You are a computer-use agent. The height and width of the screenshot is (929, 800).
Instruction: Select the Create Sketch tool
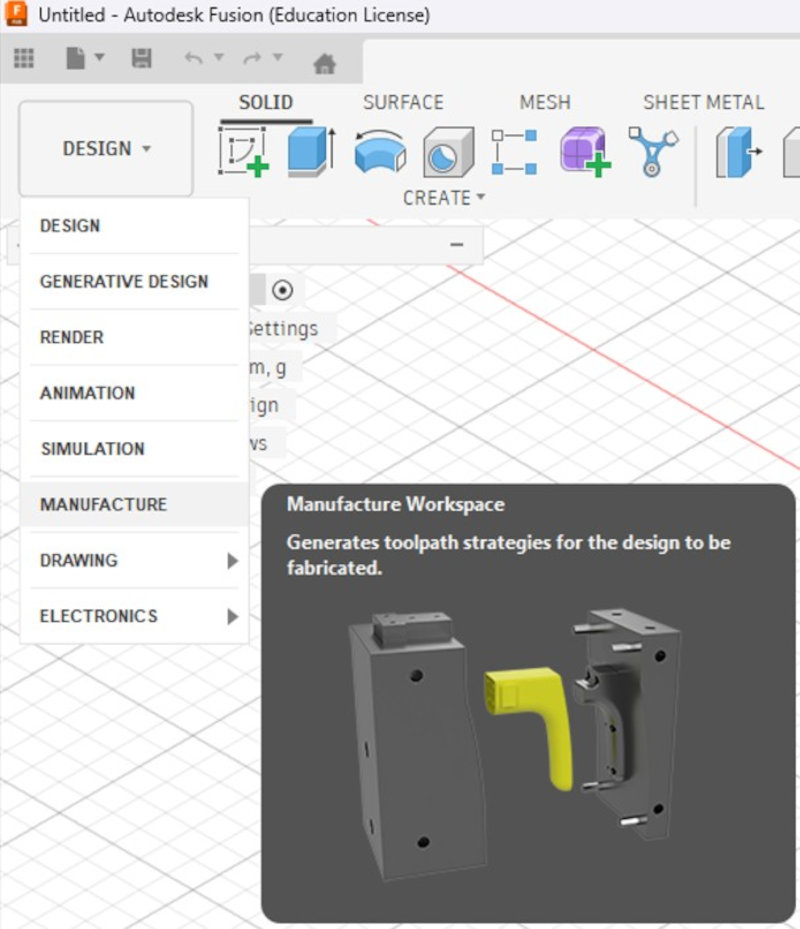(243, 152)
